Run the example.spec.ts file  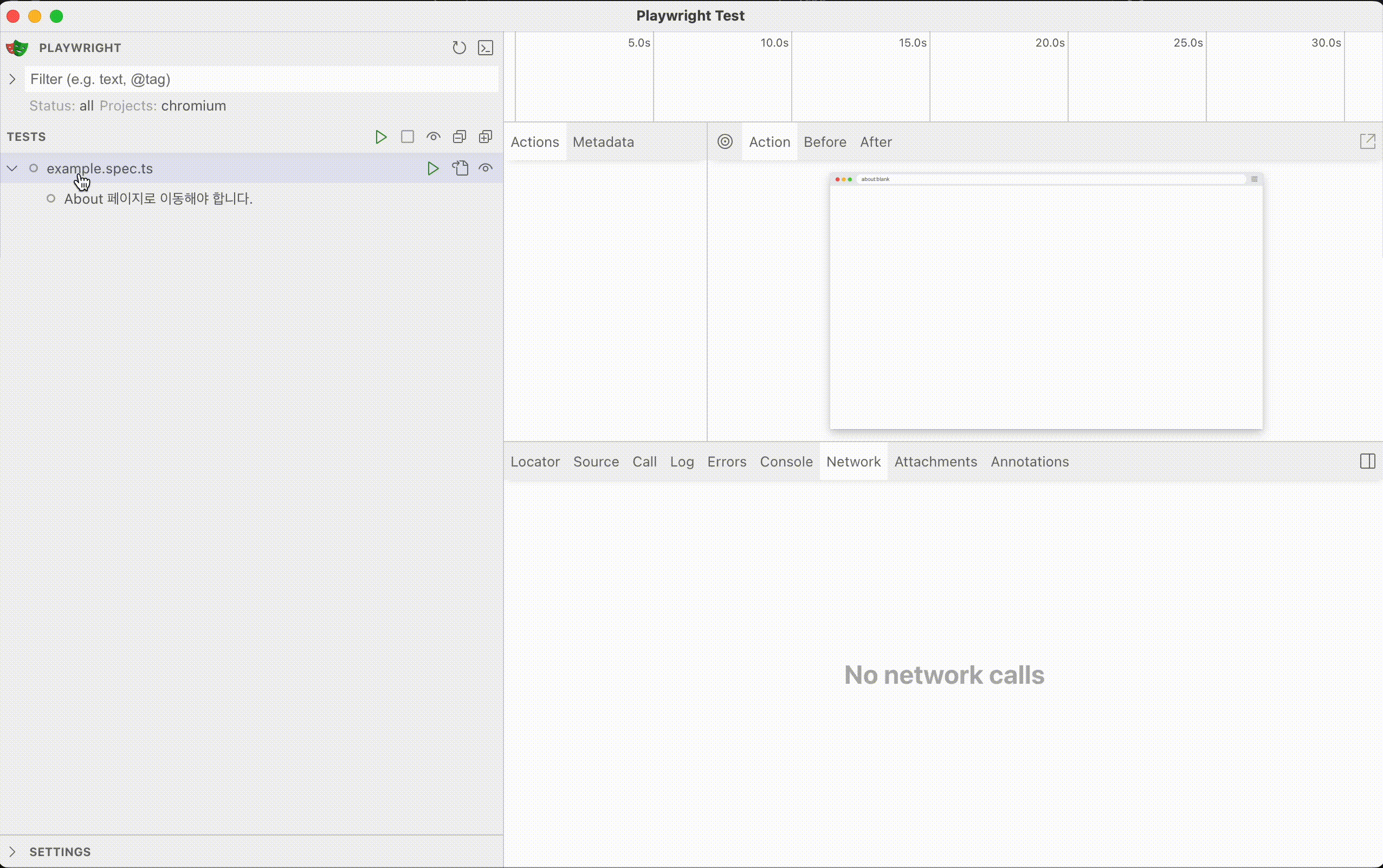pos(433,168)
